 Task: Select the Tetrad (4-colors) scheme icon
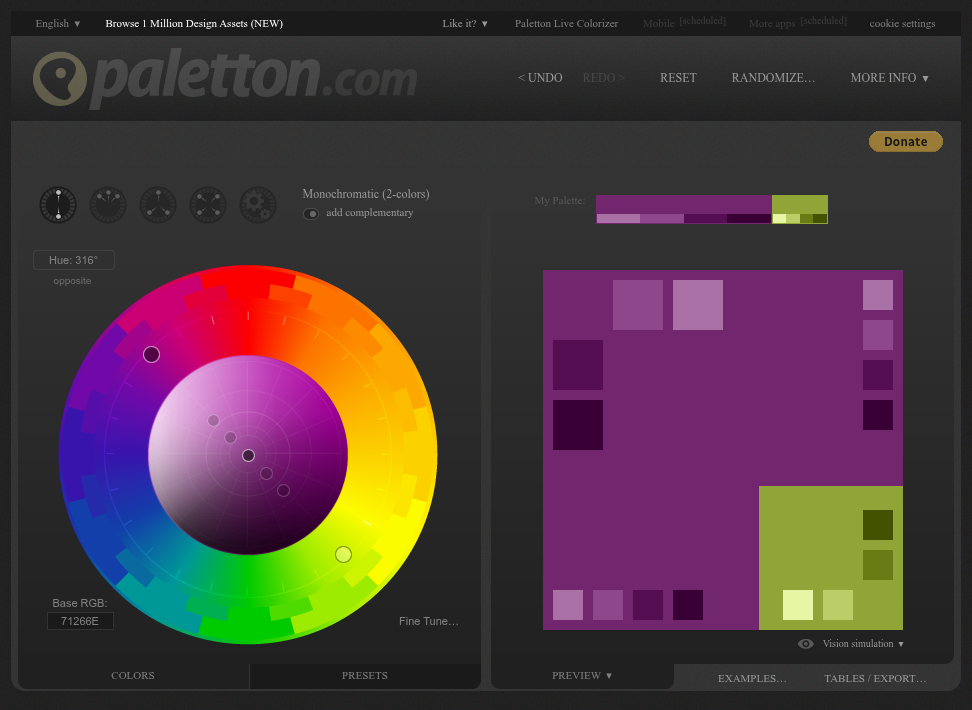[208, 205]
